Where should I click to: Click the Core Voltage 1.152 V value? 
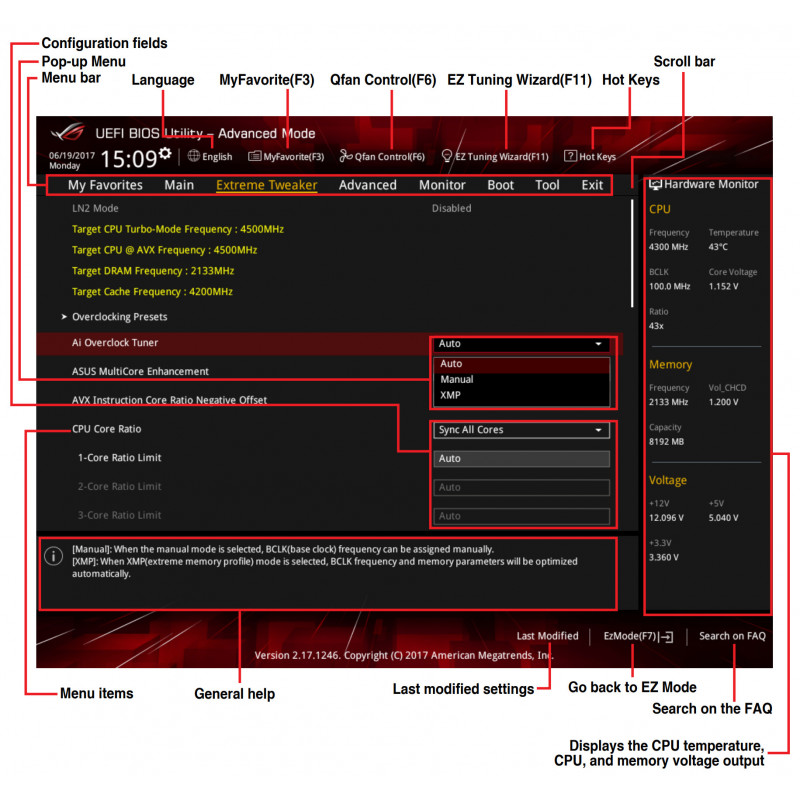tap(723, 286)
